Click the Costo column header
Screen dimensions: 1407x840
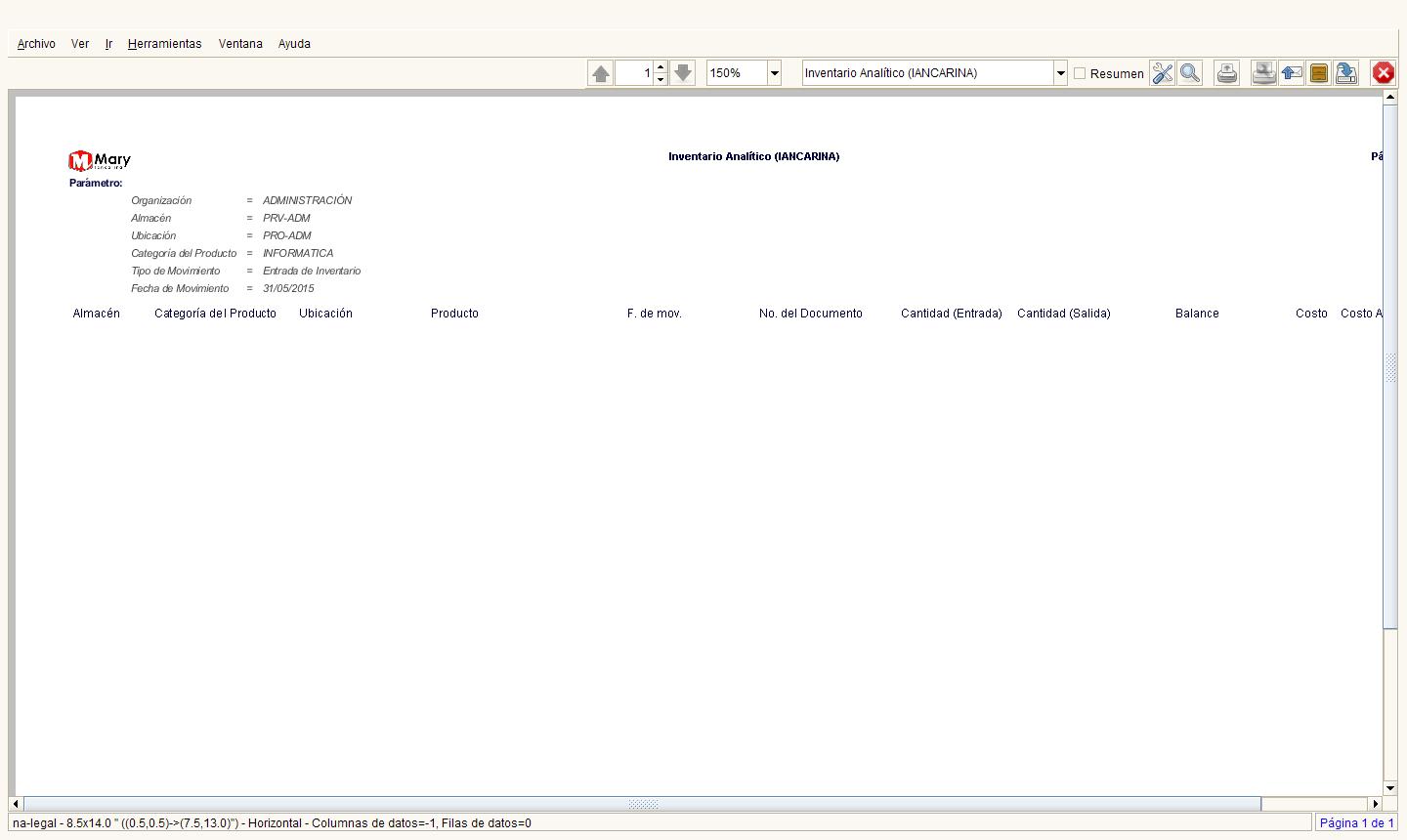[1311, 314]
